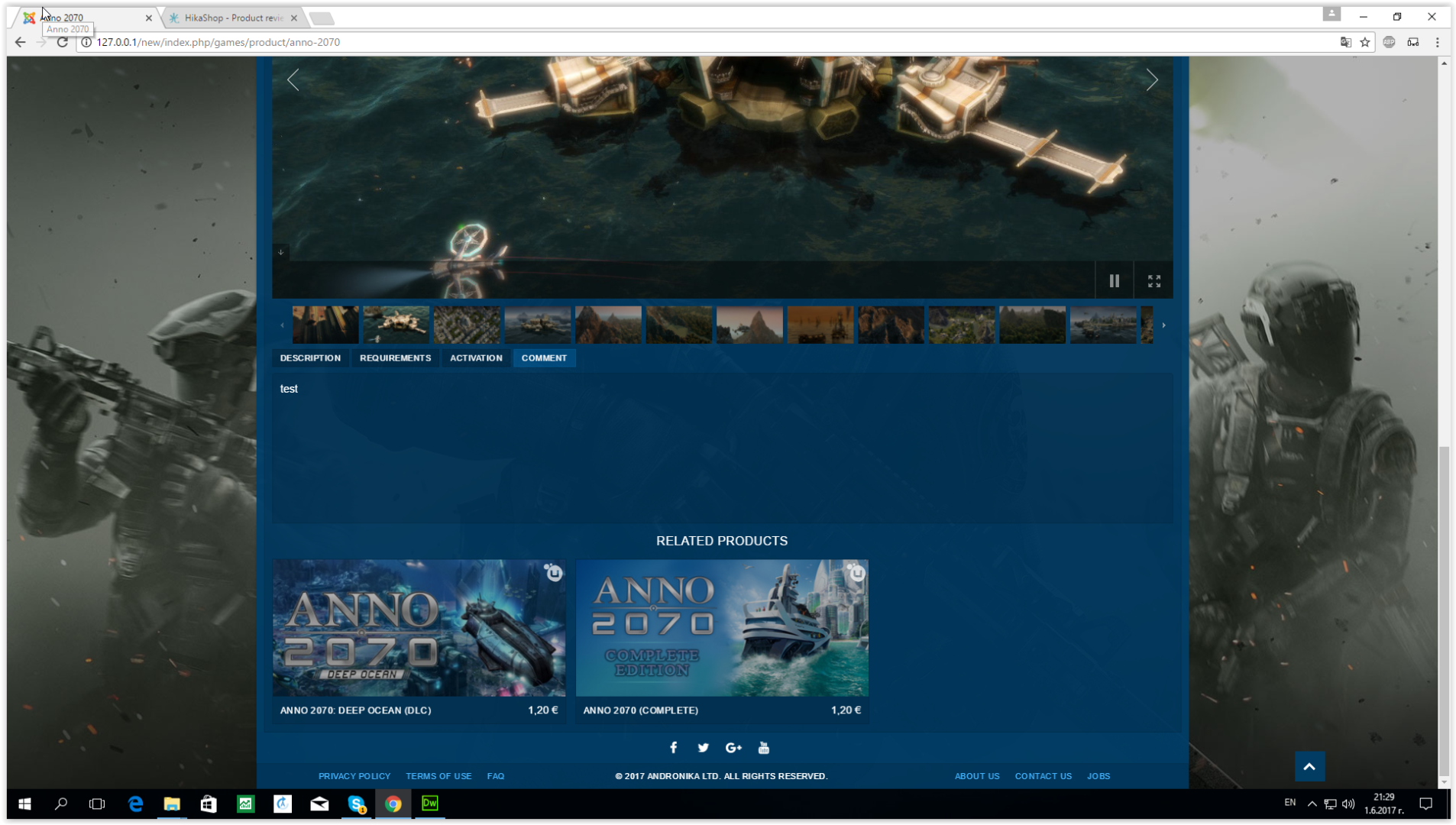Switch to Activation tab
Screen dimensions: 1456x825
pyautogui.click(x=476, y=358)
